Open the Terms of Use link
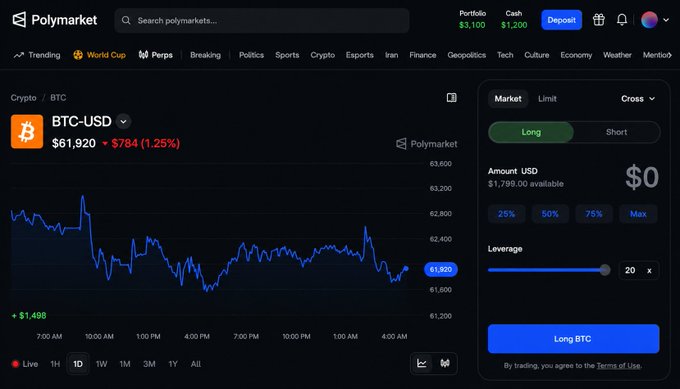The image size is (680, 389). point(618,366)
